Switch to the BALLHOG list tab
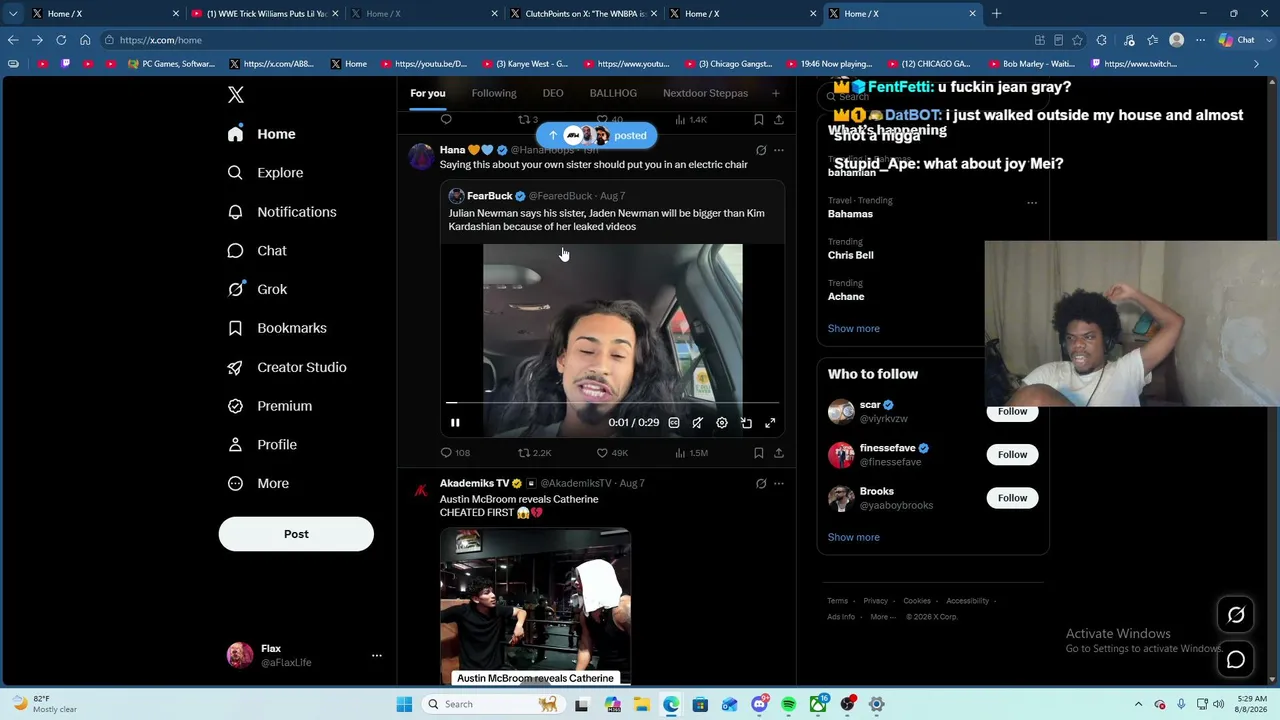Viewport: 1280px width, 720px height. pyautogui.click(x=613, y=93)
